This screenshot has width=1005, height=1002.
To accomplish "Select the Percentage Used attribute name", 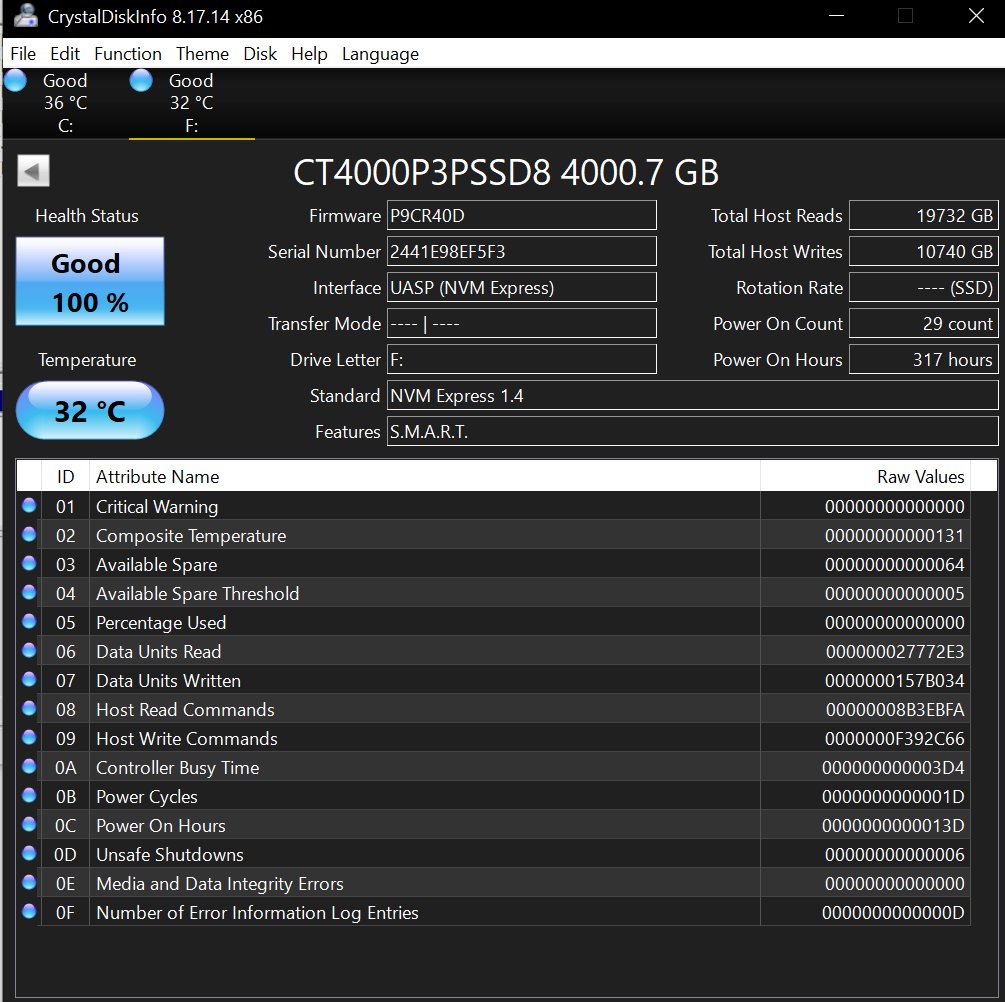I will (x=161, y=622).
